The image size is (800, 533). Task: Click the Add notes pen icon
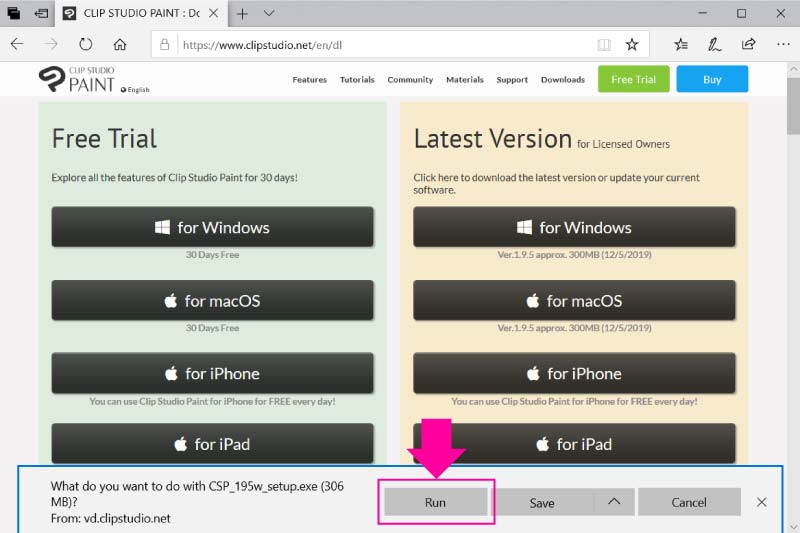click(715, 45)
